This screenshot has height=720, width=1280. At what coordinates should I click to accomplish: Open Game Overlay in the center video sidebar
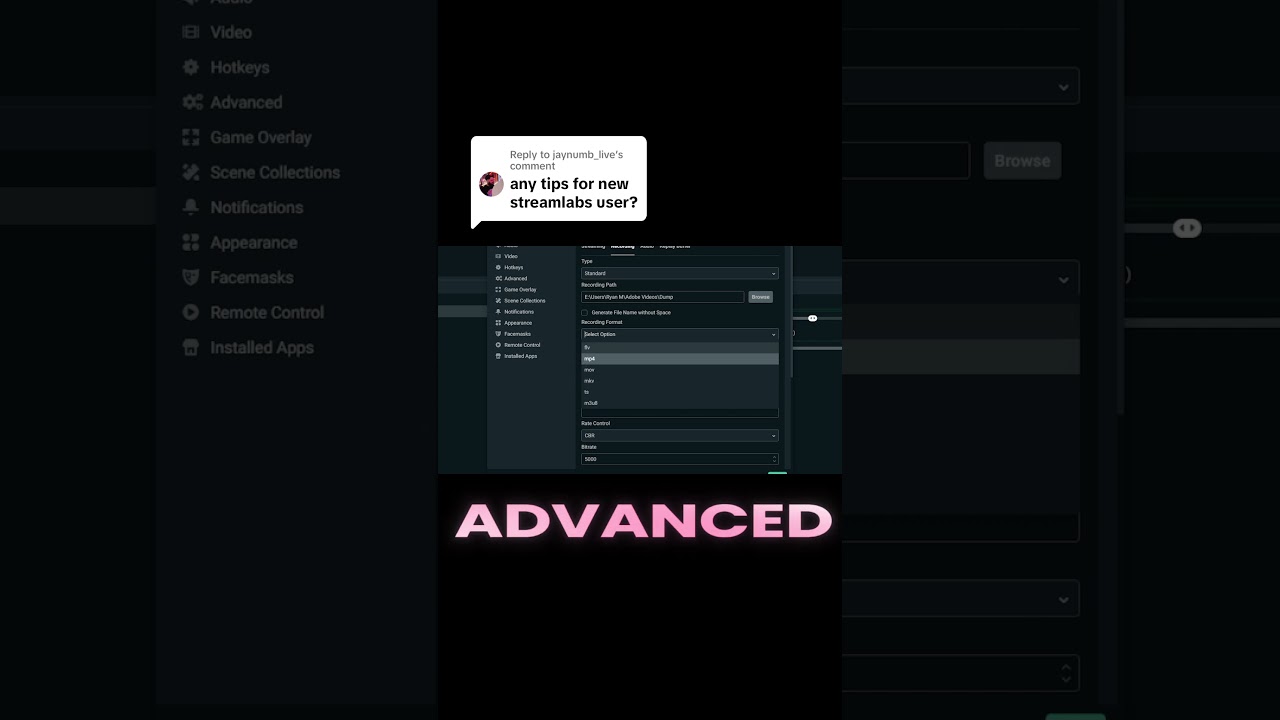(518, 289)
